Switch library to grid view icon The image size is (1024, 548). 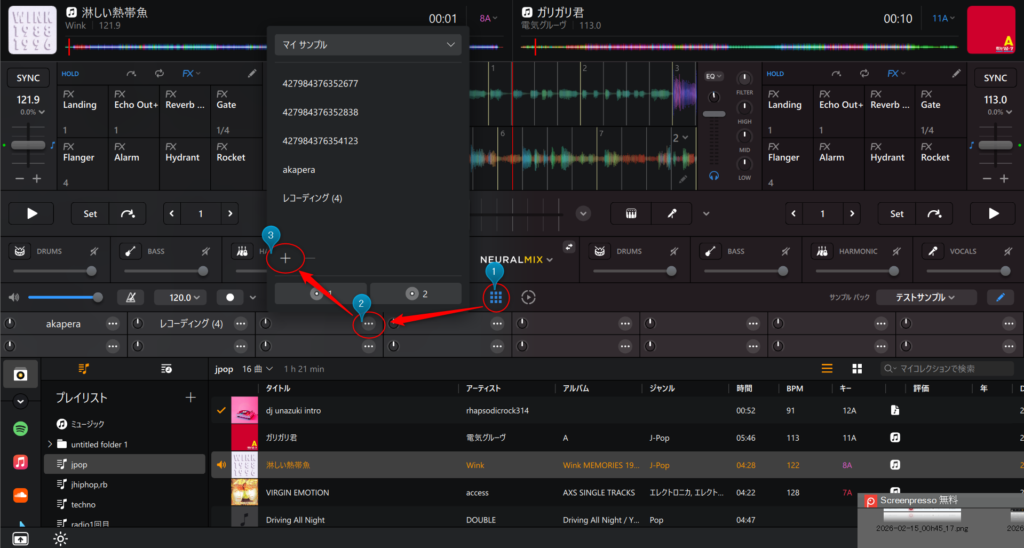point(856,368)
